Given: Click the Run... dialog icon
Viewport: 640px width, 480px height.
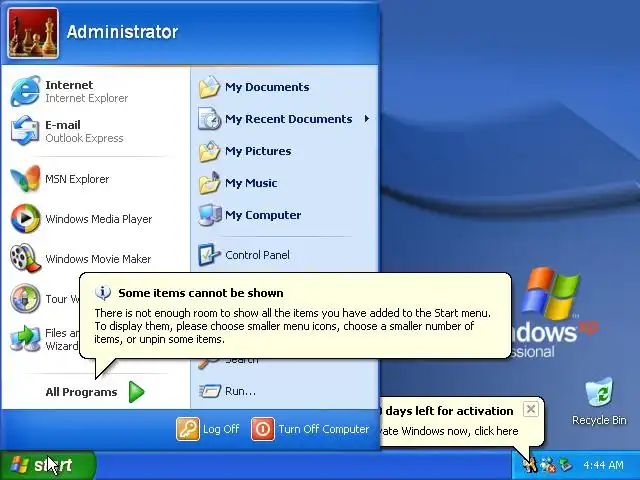Looking at the screenshot, I should pyautogui.click(x=210, y=391).
